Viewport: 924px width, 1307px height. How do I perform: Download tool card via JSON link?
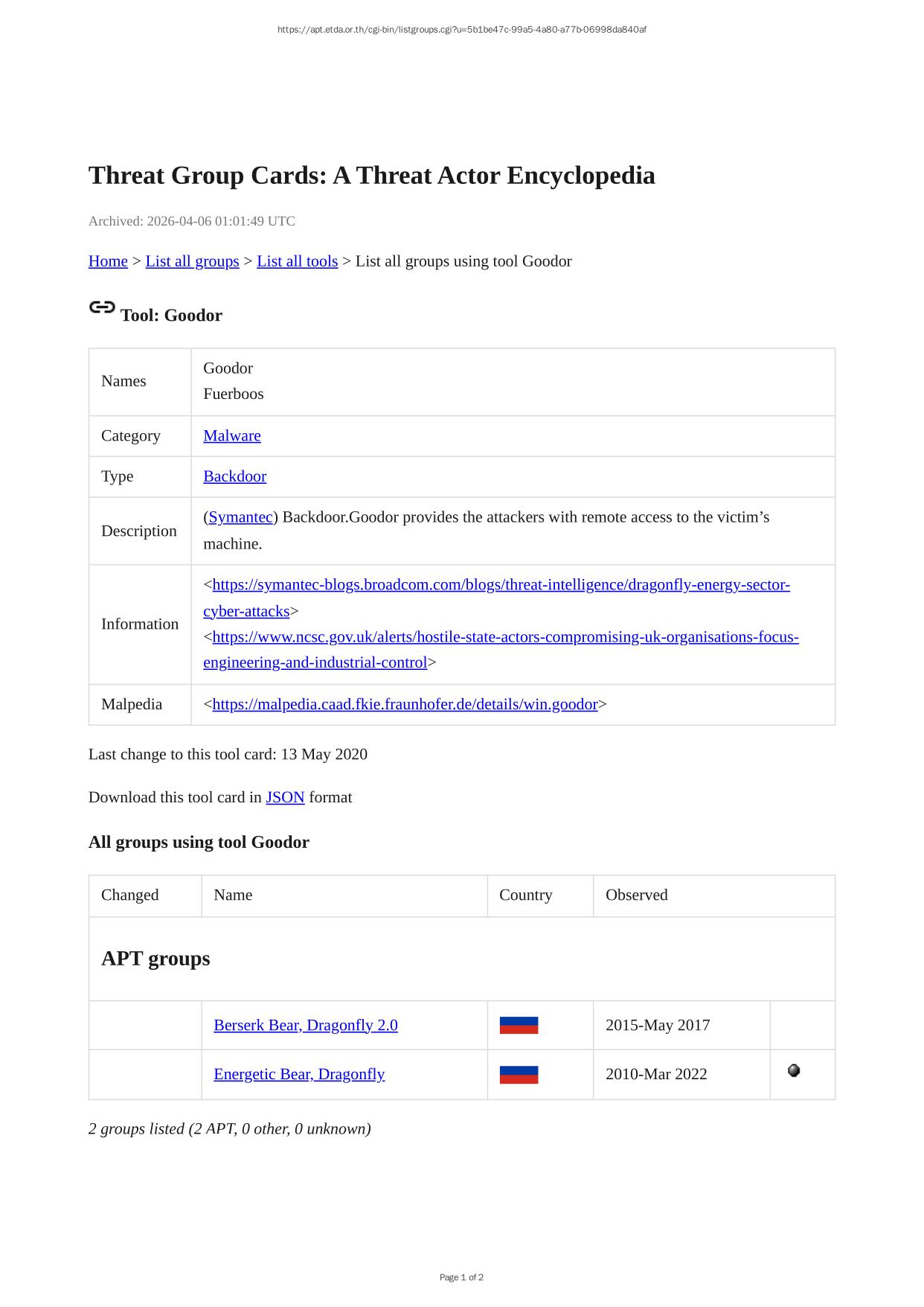(285, 797)
